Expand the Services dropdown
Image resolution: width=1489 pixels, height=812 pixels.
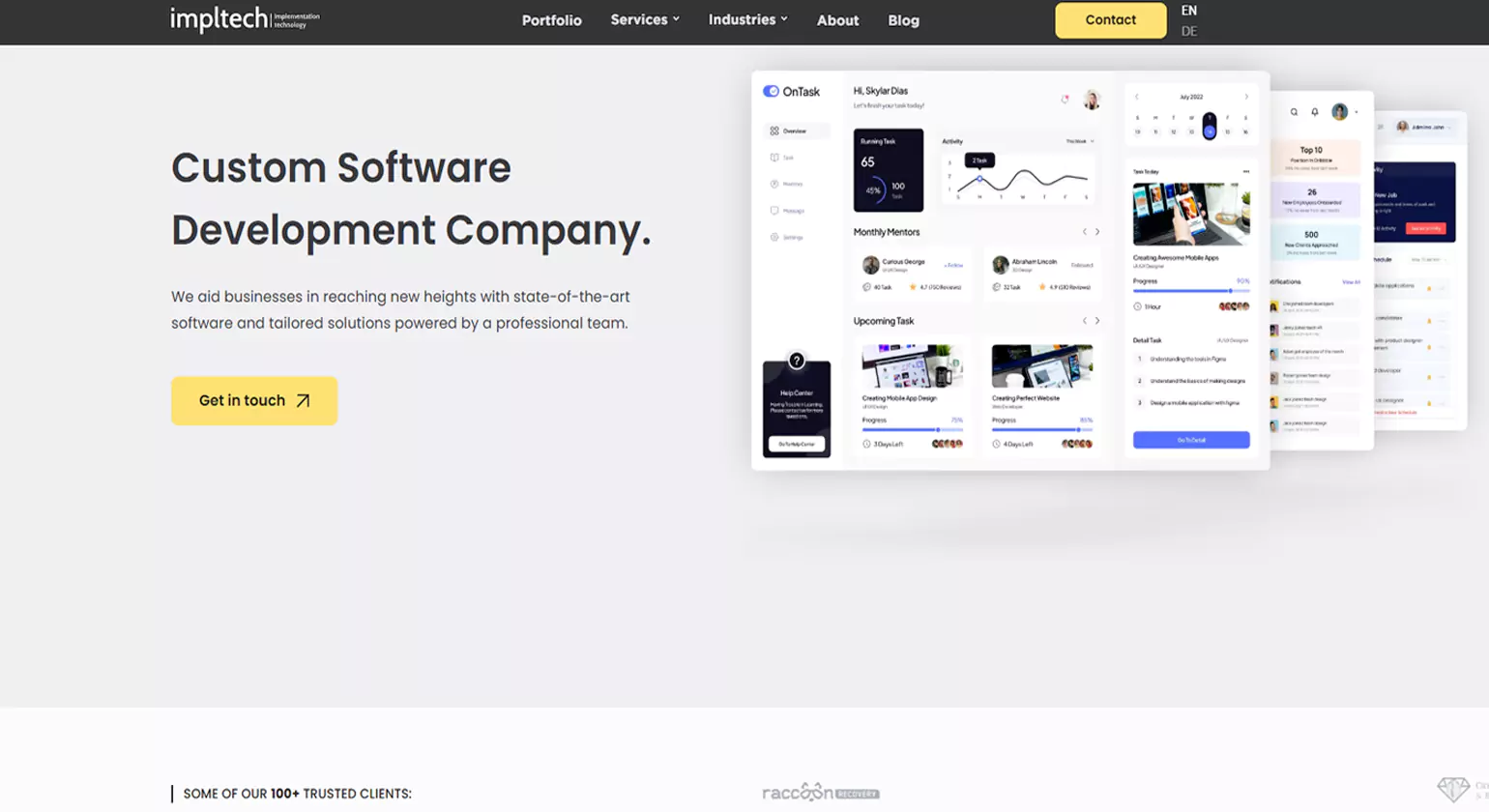pos(645,19)
